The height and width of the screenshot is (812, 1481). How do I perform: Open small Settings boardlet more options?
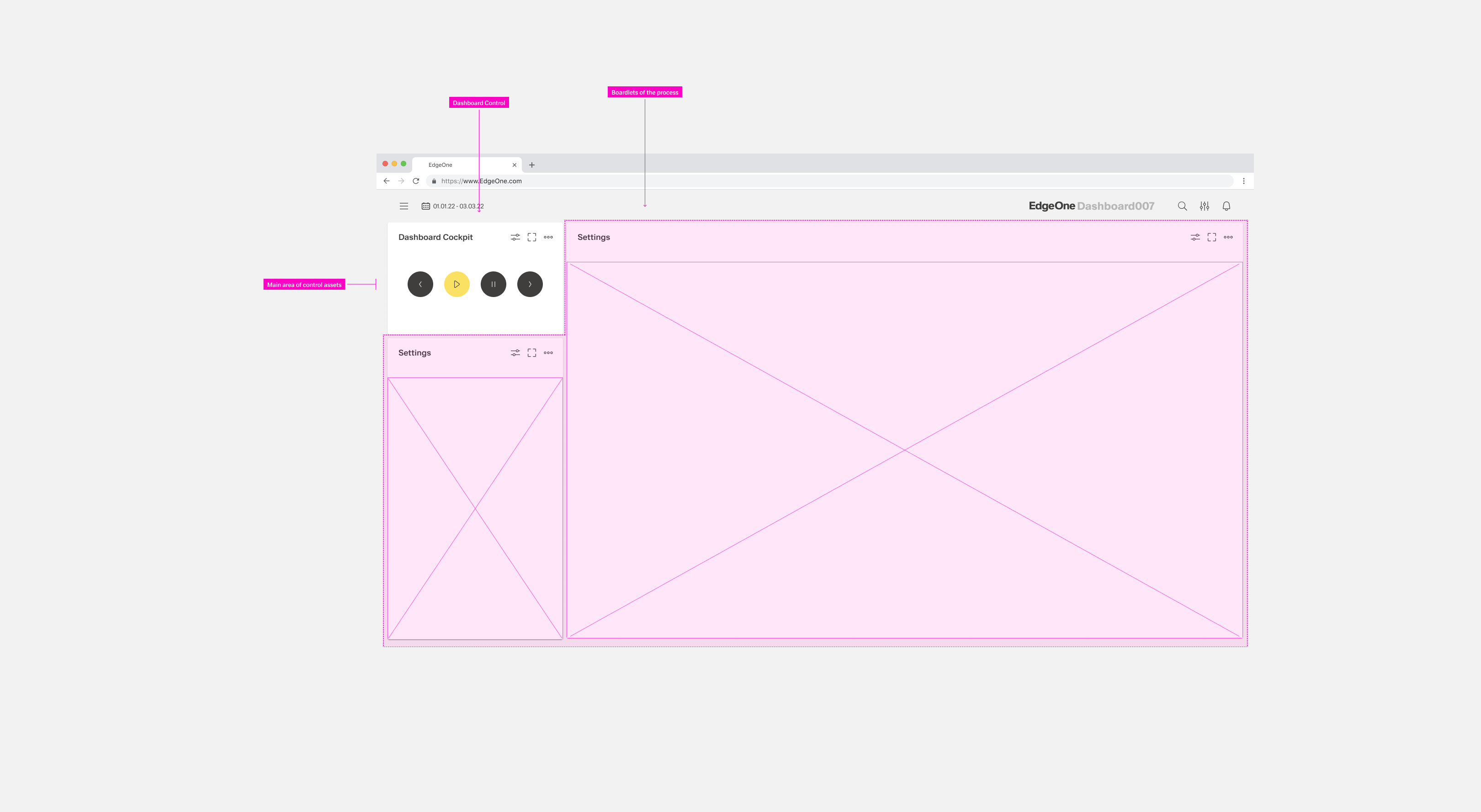548,352
